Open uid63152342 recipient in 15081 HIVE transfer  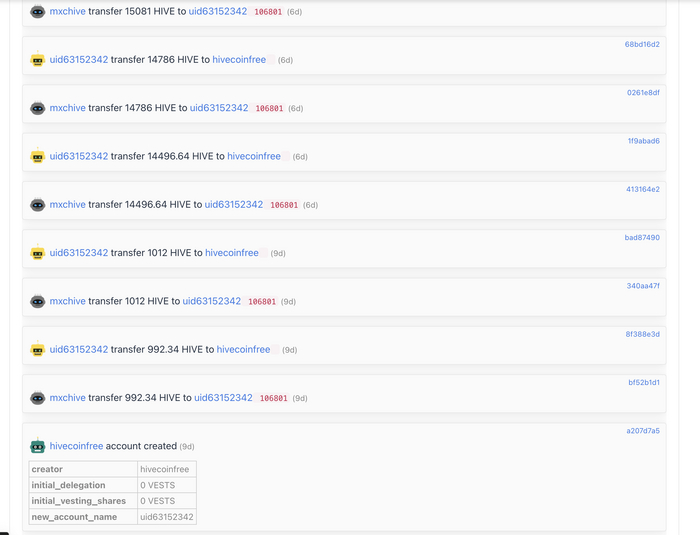(x=218, y=11)
